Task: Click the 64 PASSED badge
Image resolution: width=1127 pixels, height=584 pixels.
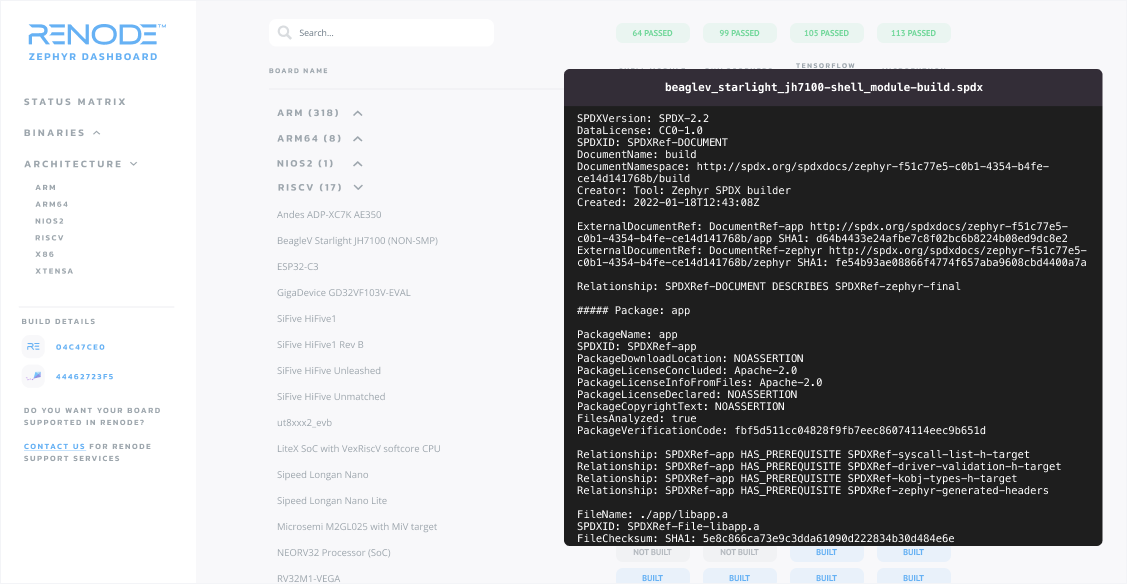Action: (x=653, y=33)
